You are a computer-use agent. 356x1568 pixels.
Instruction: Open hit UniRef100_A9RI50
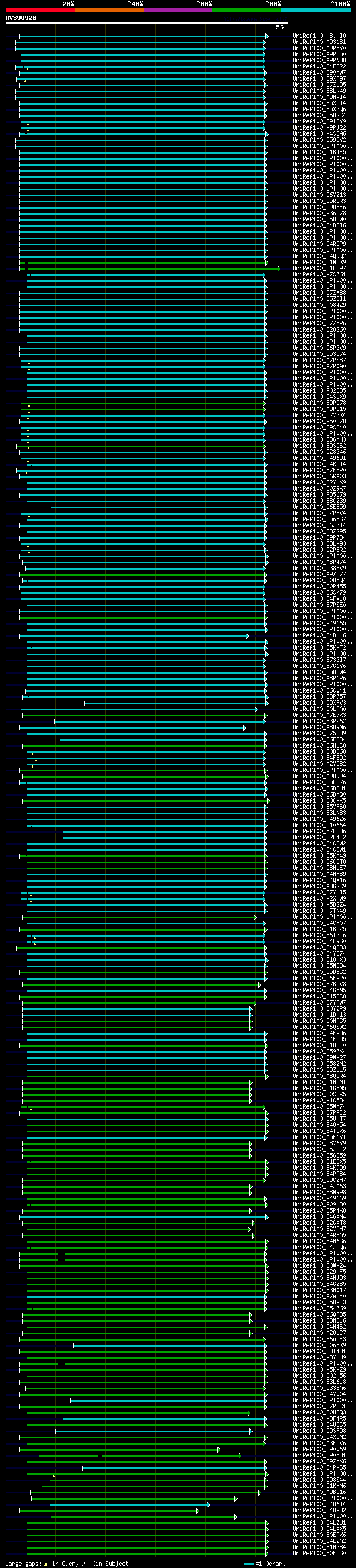(319, 54)
